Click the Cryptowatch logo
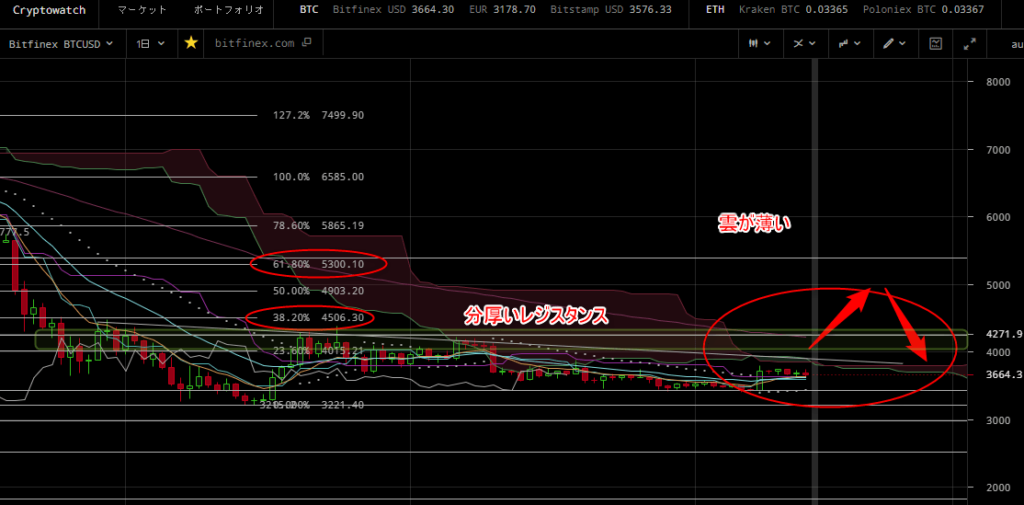This screenshot has height=505, width=1024. (x=49, y=10)
